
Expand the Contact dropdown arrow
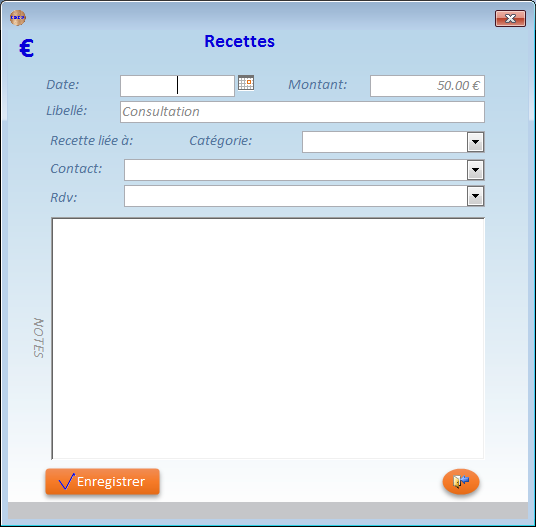475,170
